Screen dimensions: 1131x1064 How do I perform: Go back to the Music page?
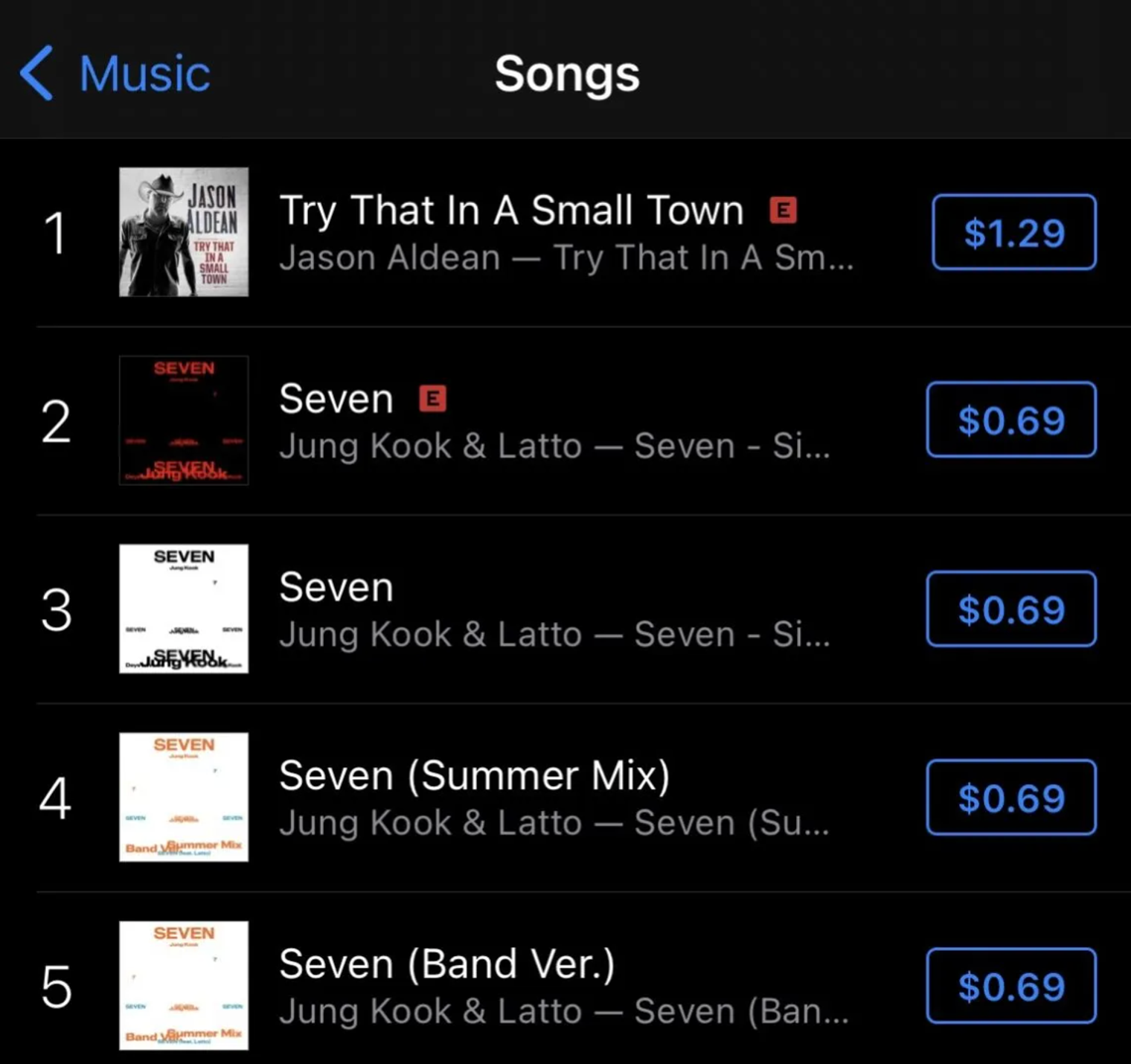coord(144,74)
